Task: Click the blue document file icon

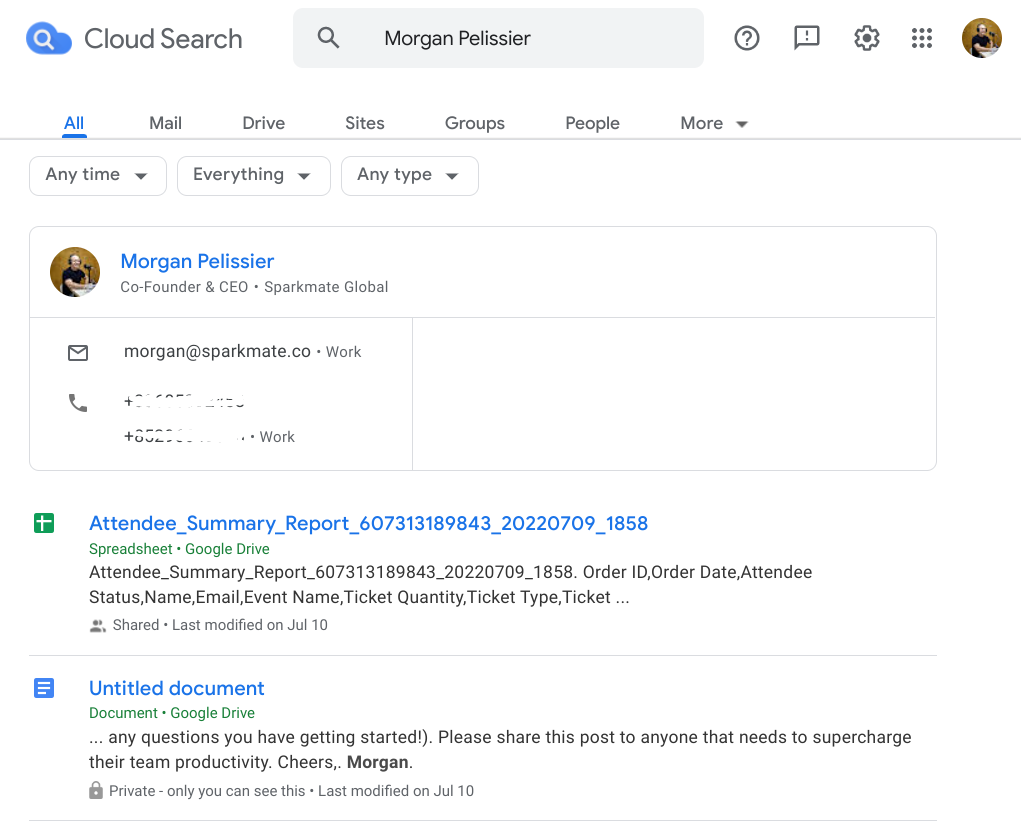Action: [x=44, y=688]
